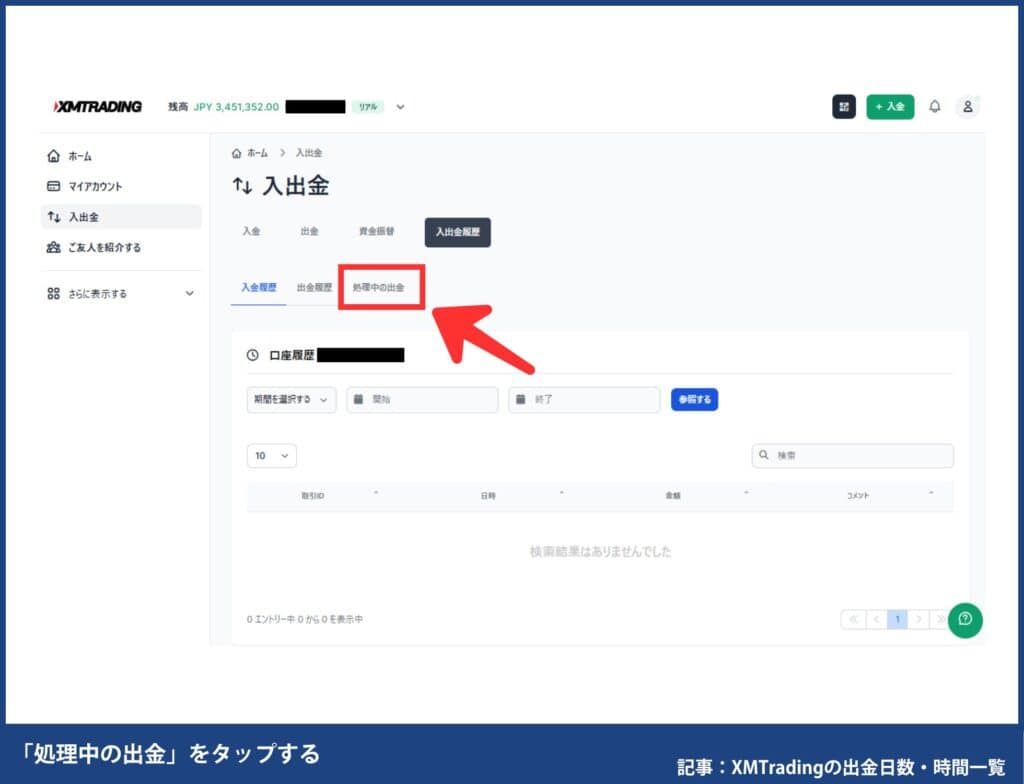The width and height of the screenshot is (1024, 784).
Task: Select page 1 in pagination
Action: click(x=897, y=619)
